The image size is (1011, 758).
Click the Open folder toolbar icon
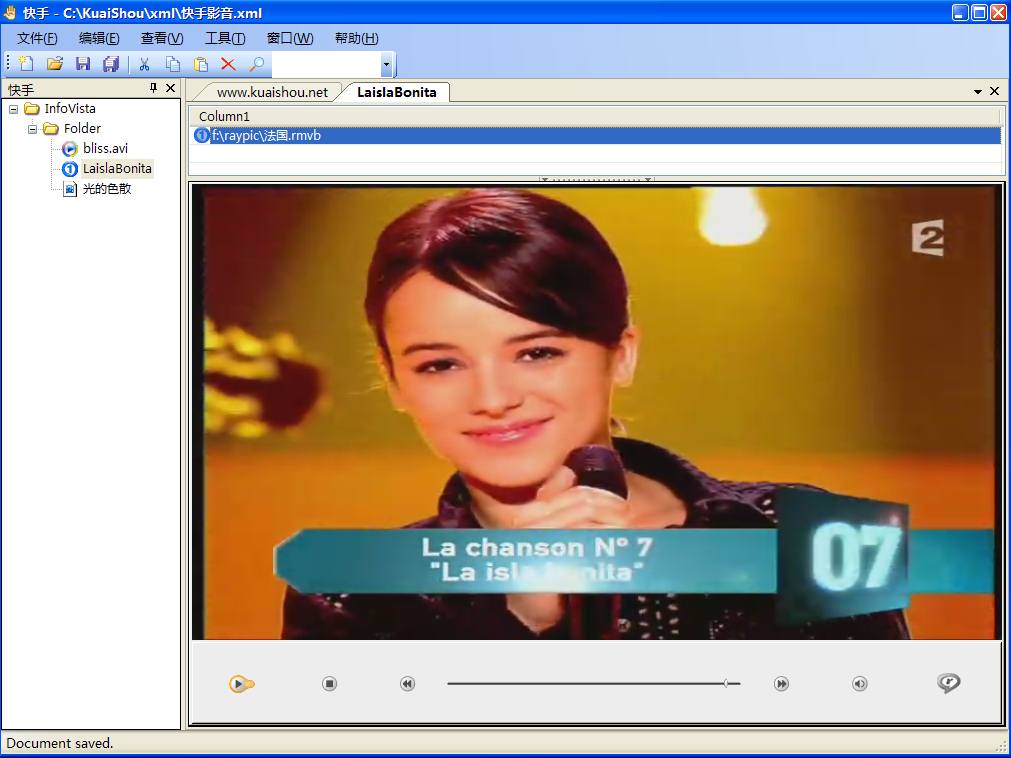pyautogui.click(x=55, y=64)
